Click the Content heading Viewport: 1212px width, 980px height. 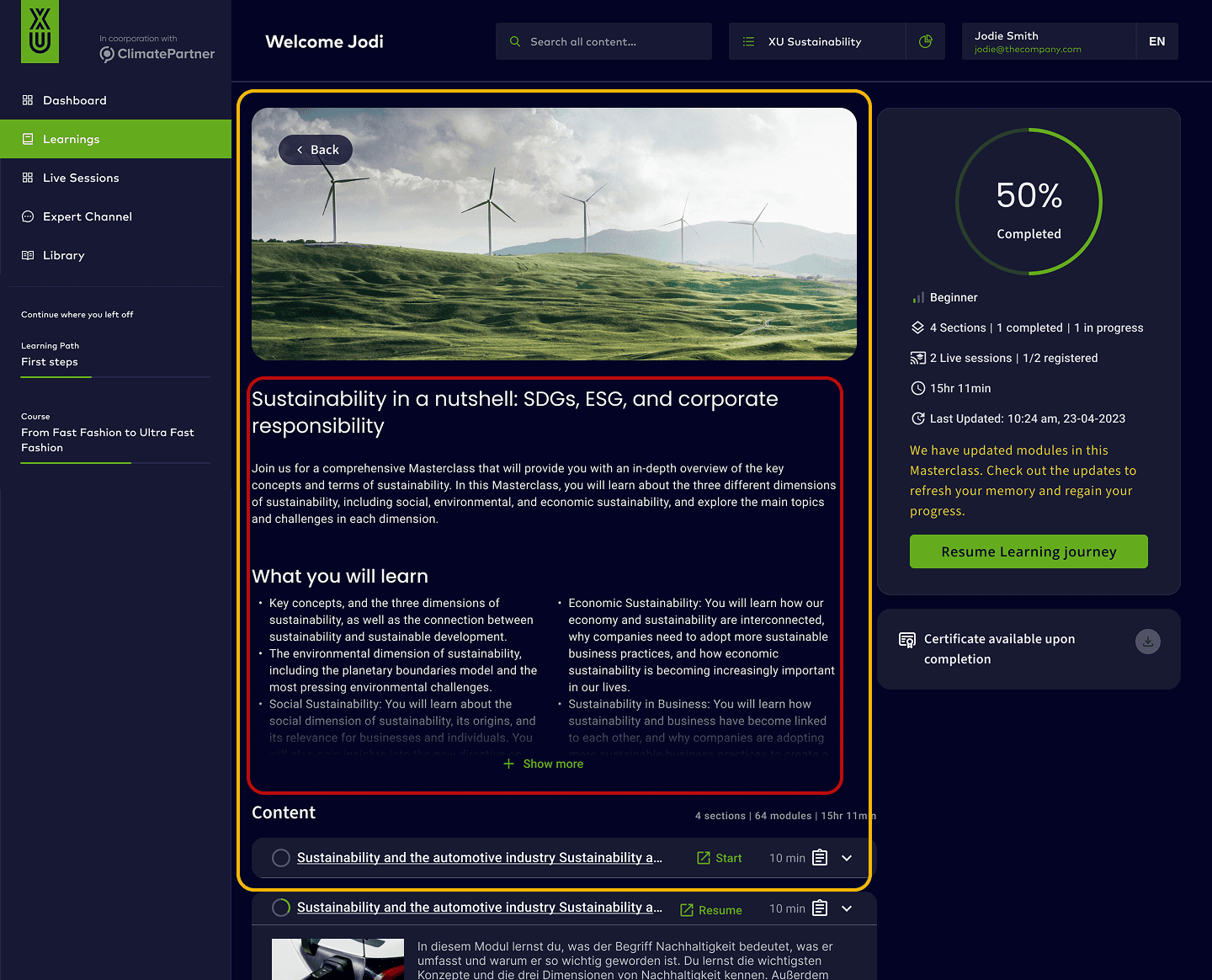tap(284, 812)
